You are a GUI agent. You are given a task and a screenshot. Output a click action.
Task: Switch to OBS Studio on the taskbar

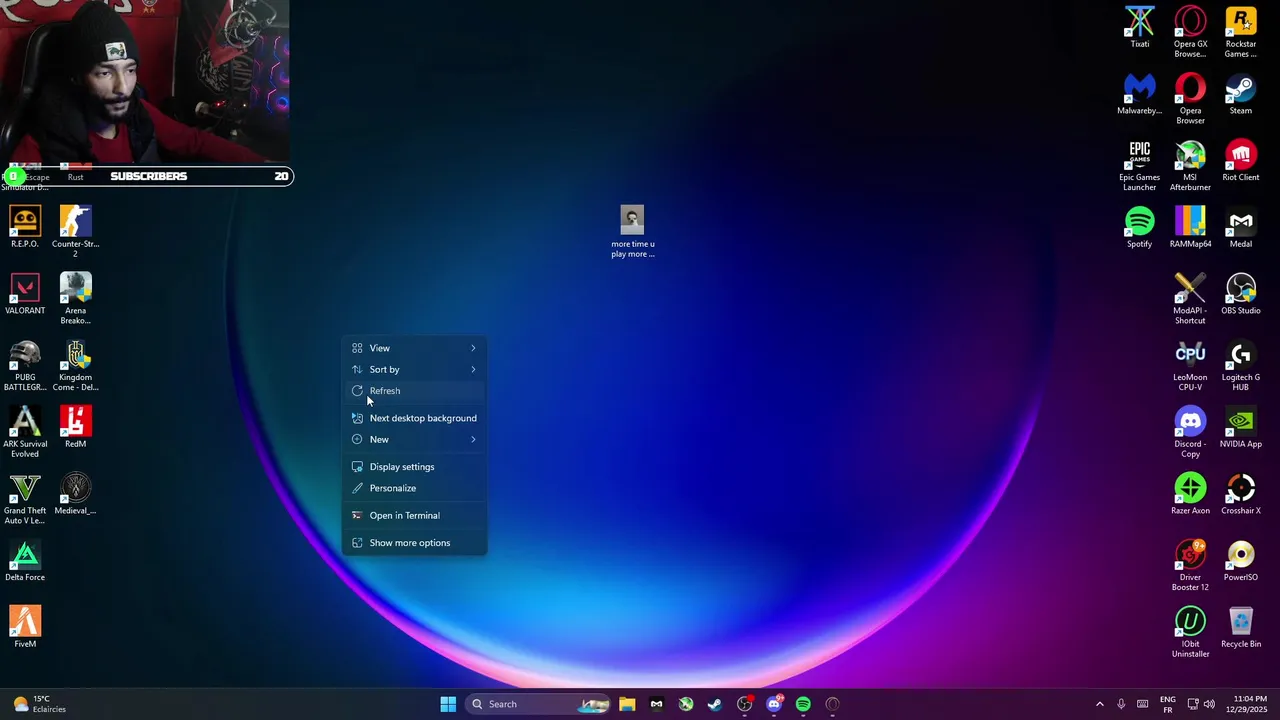(744, 704)
